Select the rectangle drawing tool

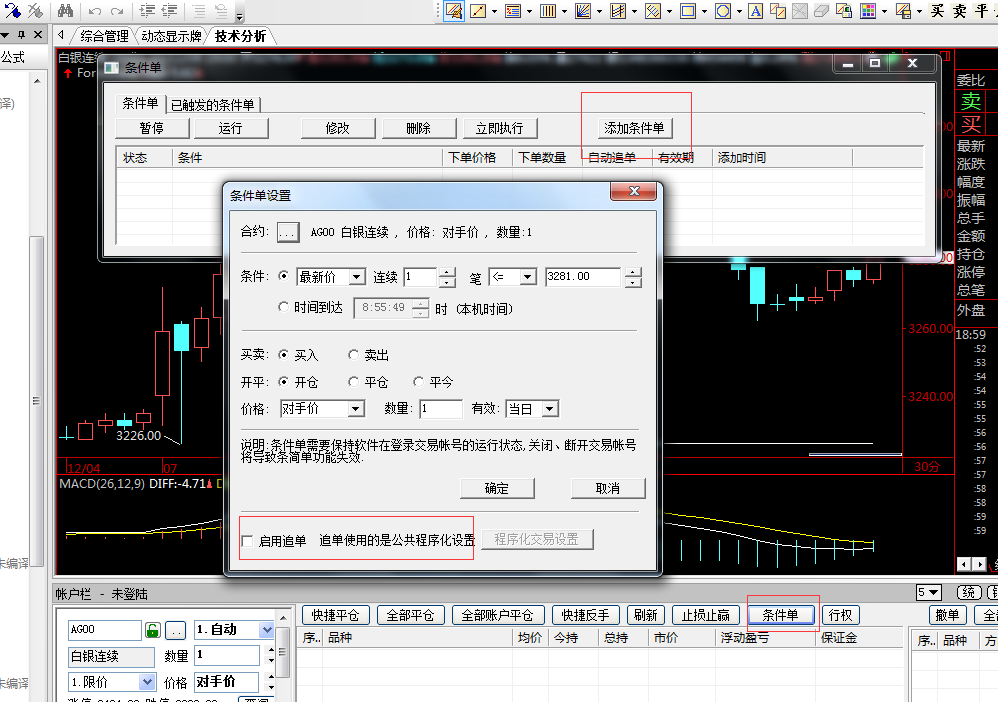[x=687, y=11]
